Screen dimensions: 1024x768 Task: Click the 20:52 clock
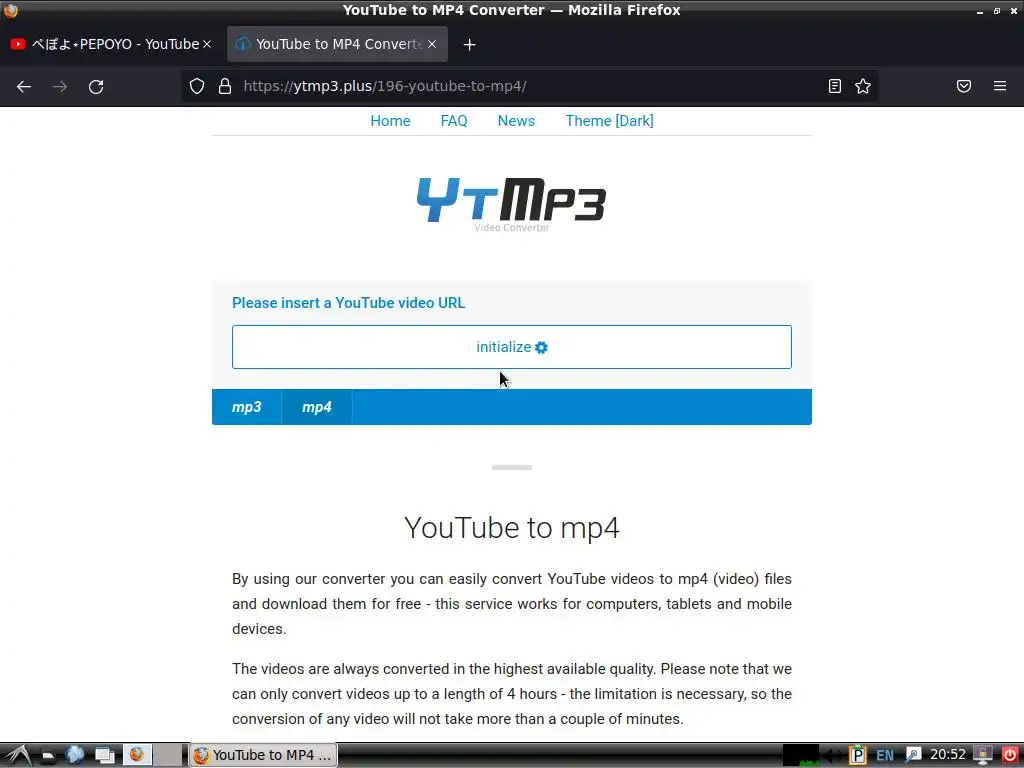click(948, 755)
